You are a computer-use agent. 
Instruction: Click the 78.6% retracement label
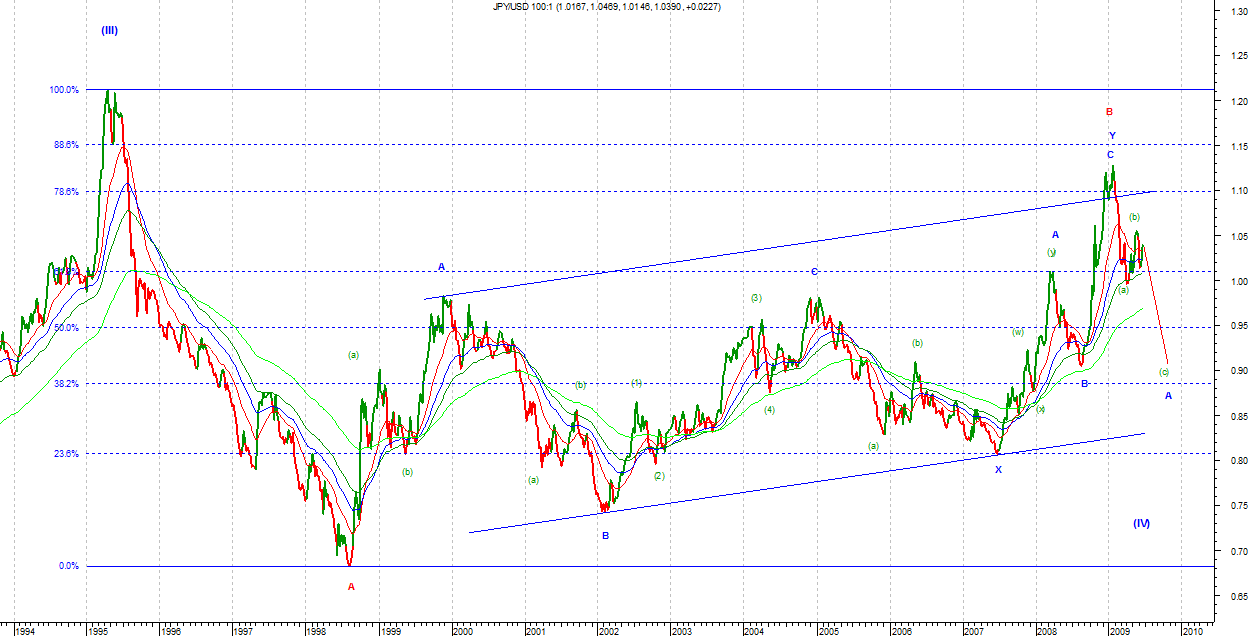click(x=64, y=191)
